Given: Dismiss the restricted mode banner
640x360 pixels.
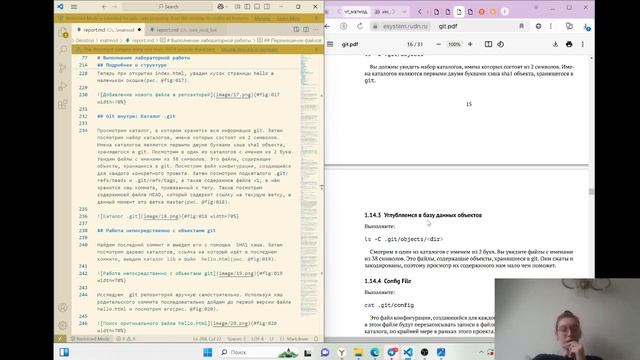Looking at the screenshot, I should [x=316, y=18].
